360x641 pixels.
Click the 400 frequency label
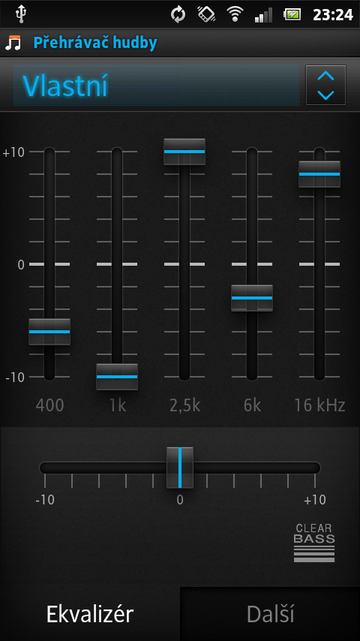(x=50, y=406)
